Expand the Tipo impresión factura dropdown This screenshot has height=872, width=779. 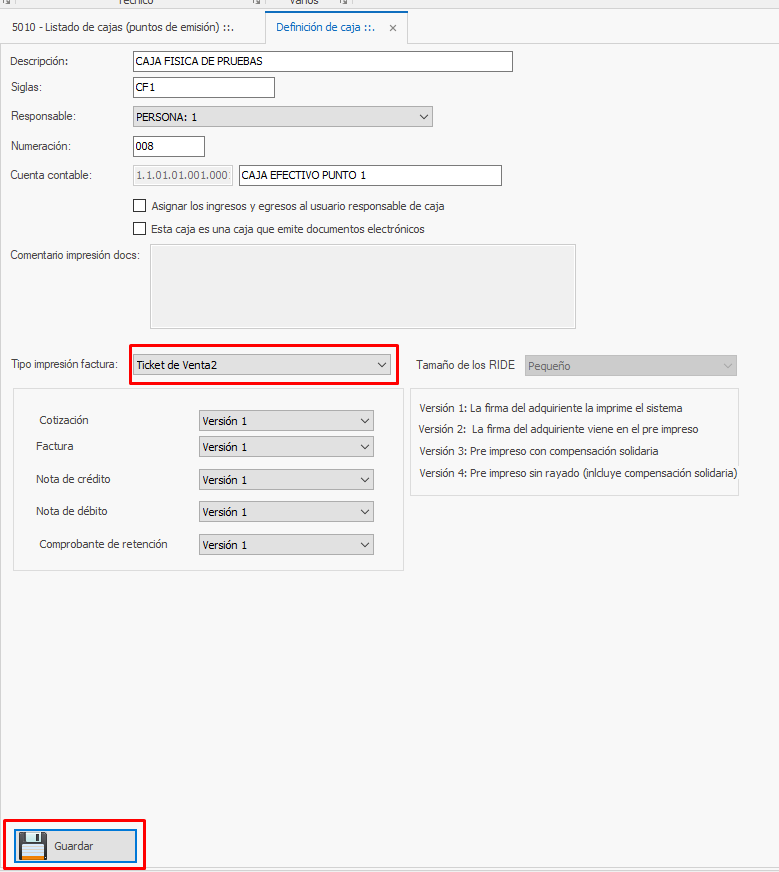click(262, 365)
